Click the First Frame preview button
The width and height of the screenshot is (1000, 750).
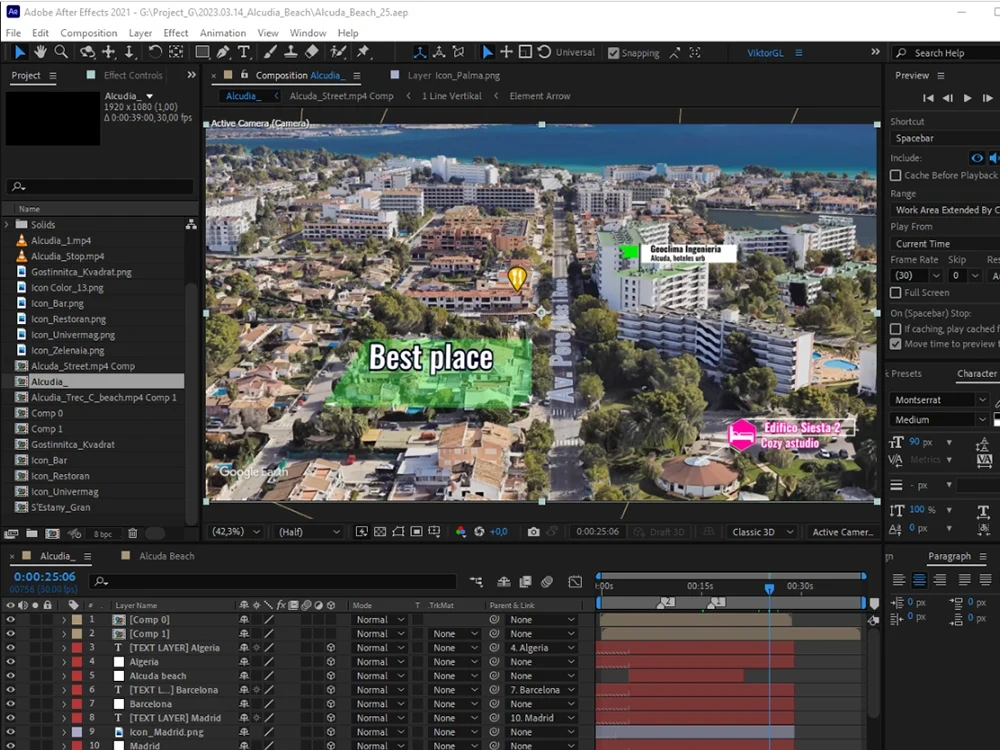pyautogui.click(x=928, y=98)
